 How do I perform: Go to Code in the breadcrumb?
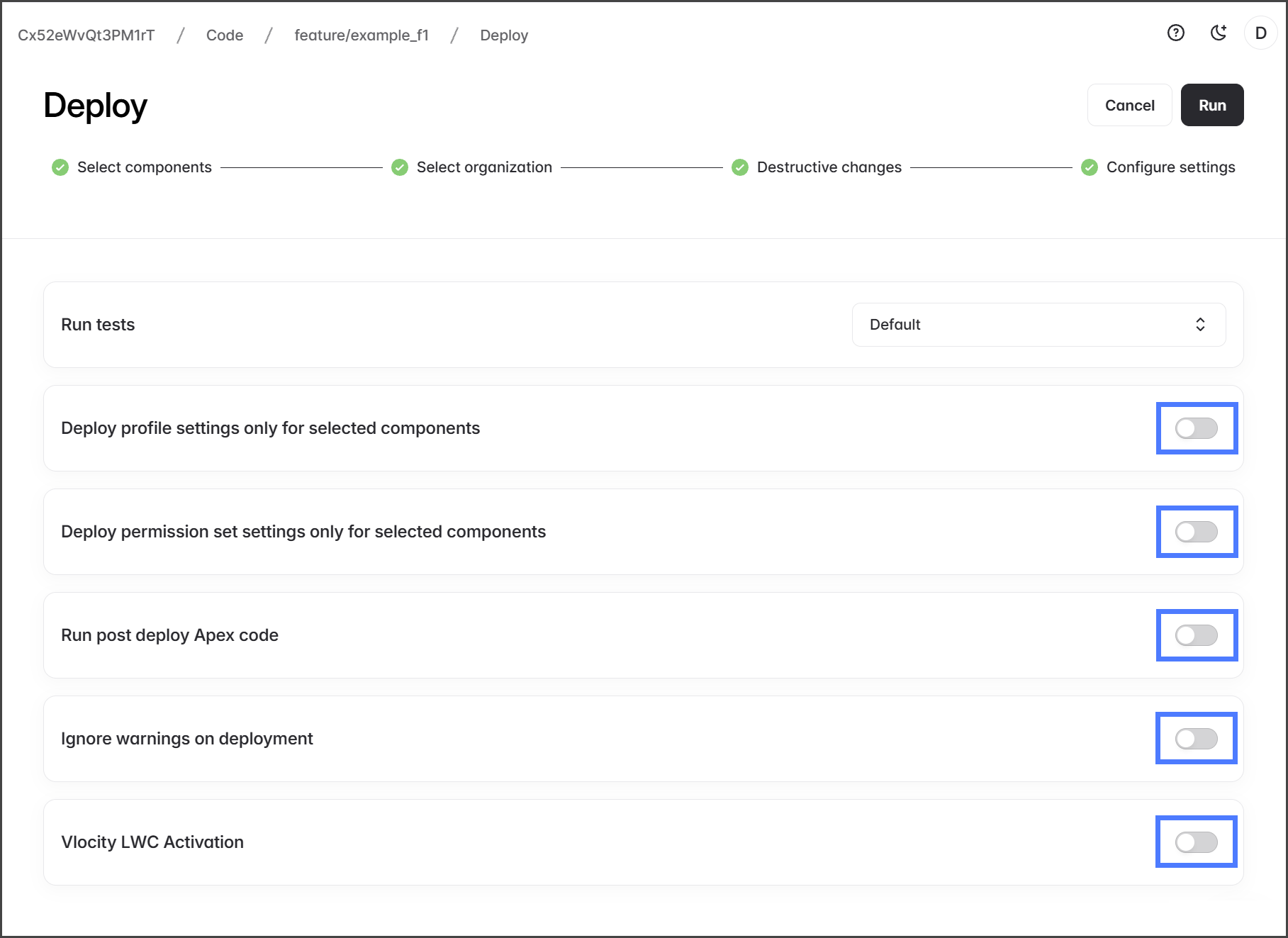pyautogui.click(x=225, y=35)
